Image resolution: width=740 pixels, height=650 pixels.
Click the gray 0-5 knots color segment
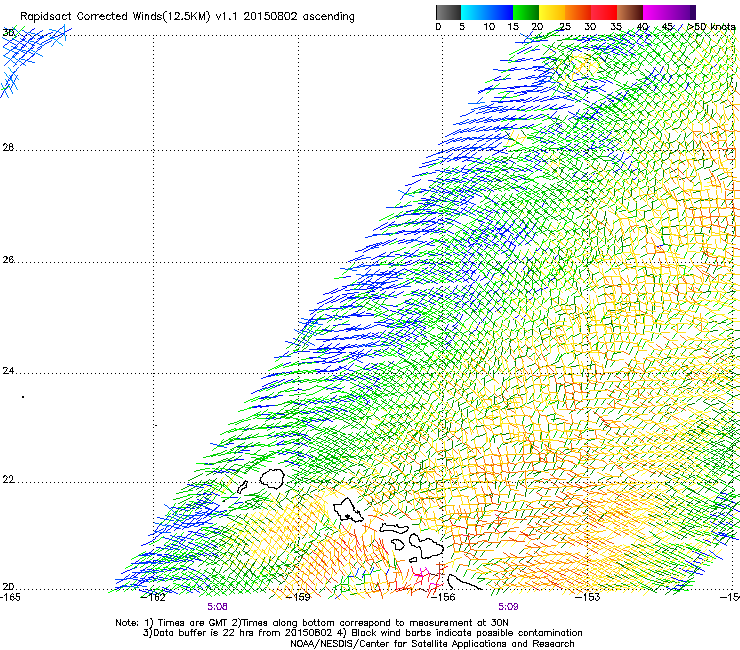click(448, 12)
